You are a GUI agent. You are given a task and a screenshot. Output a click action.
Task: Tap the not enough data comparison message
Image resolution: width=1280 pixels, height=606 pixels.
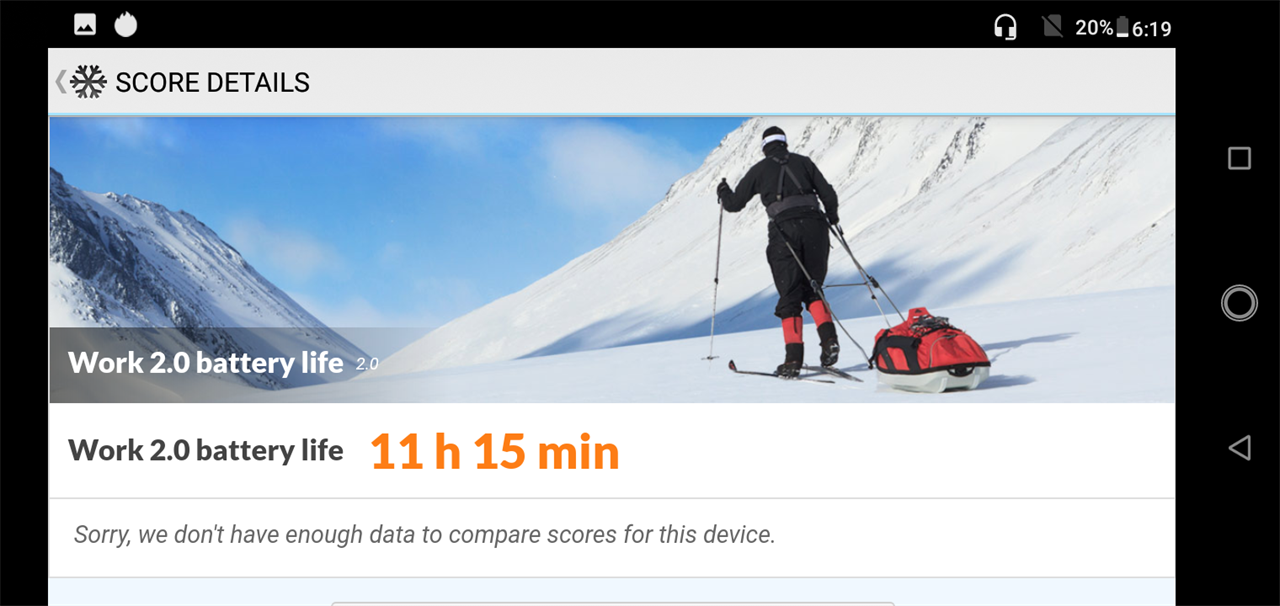tap(425, 535)
